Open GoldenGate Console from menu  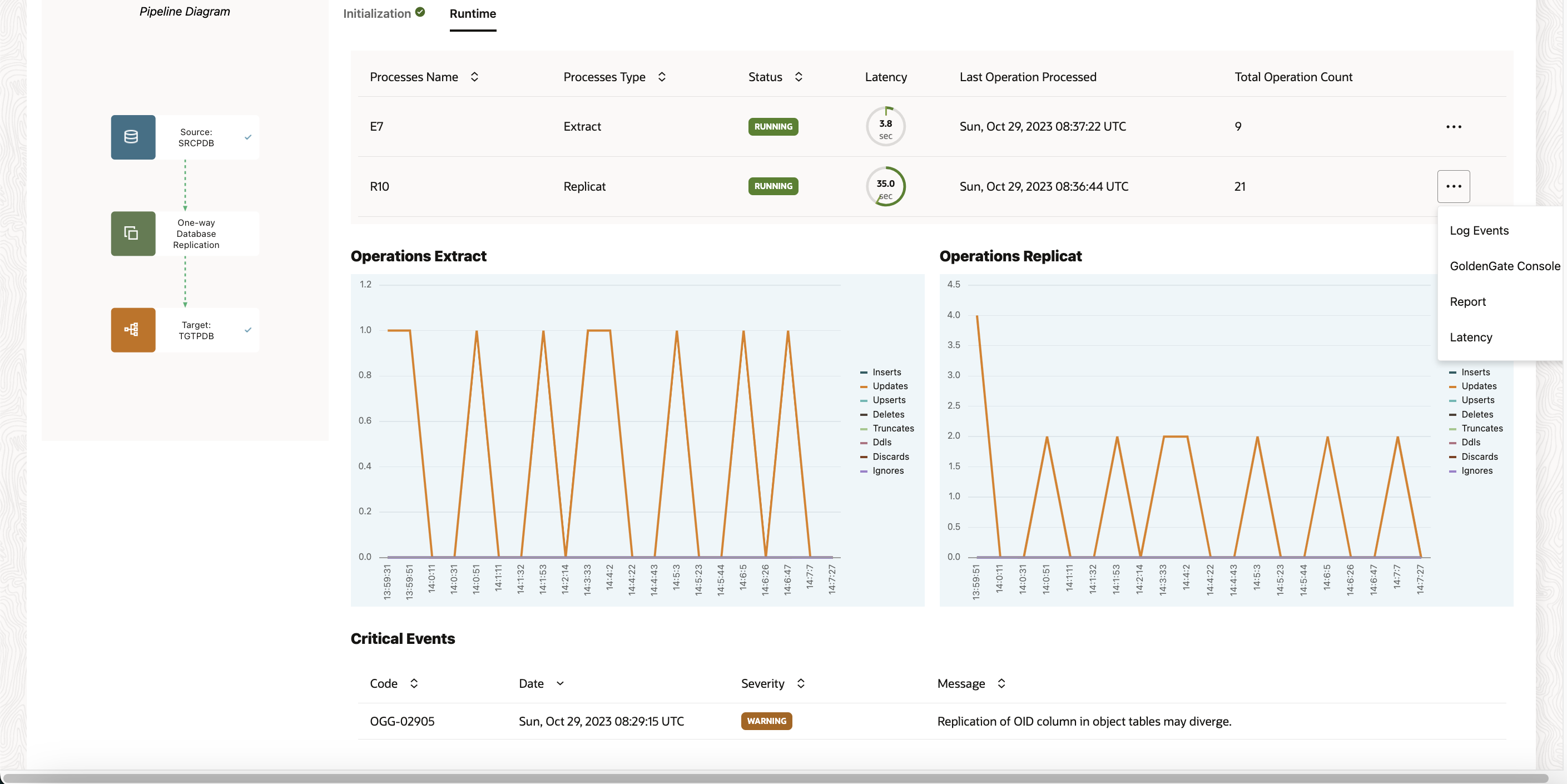coord(1504,266)
